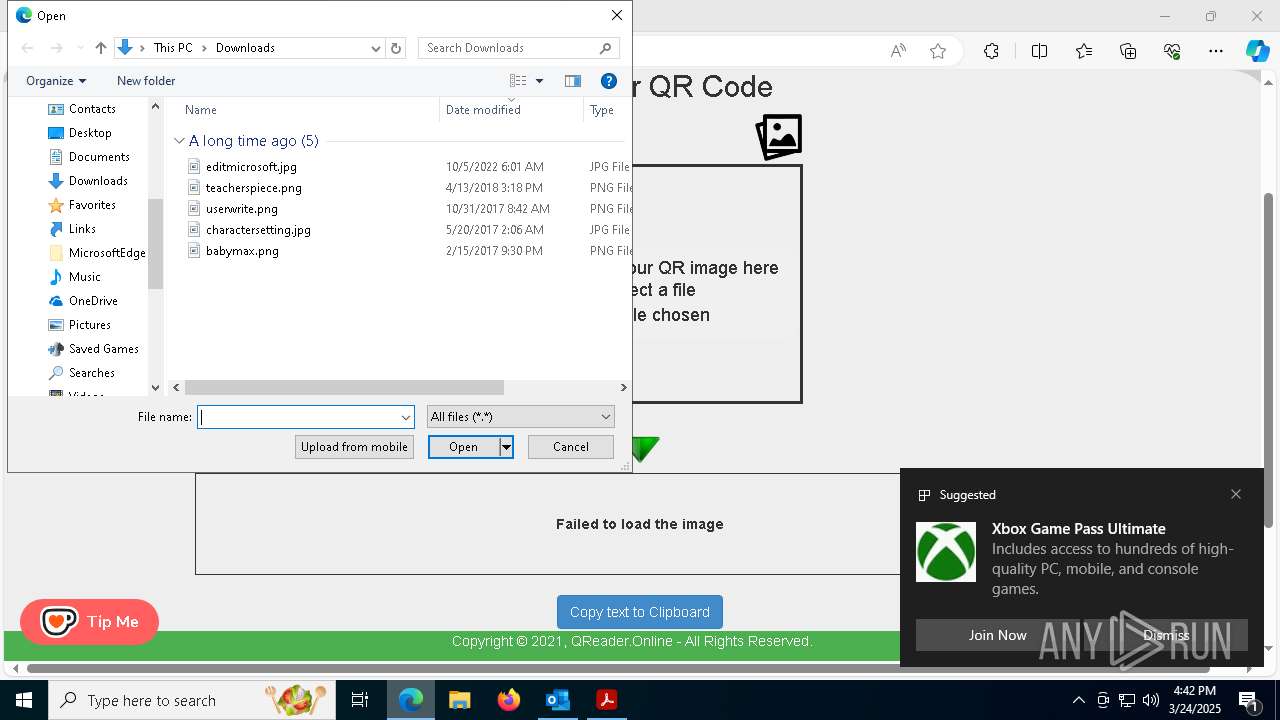Add page to favorites star icon
This screenshot has height=720, width=1280.
point(938,51)
